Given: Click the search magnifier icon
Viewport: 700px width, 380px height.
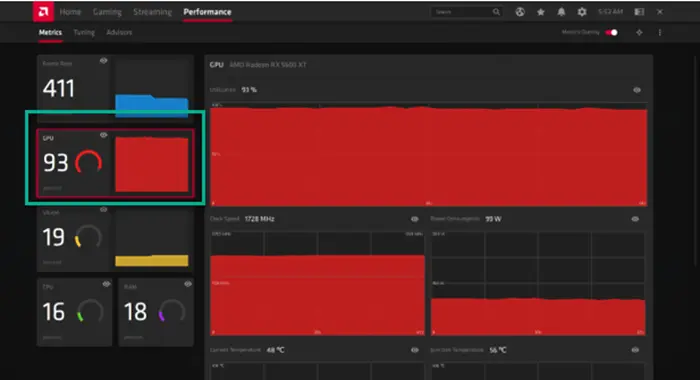Looking at the screenshot, I should [x=496, y=12].
